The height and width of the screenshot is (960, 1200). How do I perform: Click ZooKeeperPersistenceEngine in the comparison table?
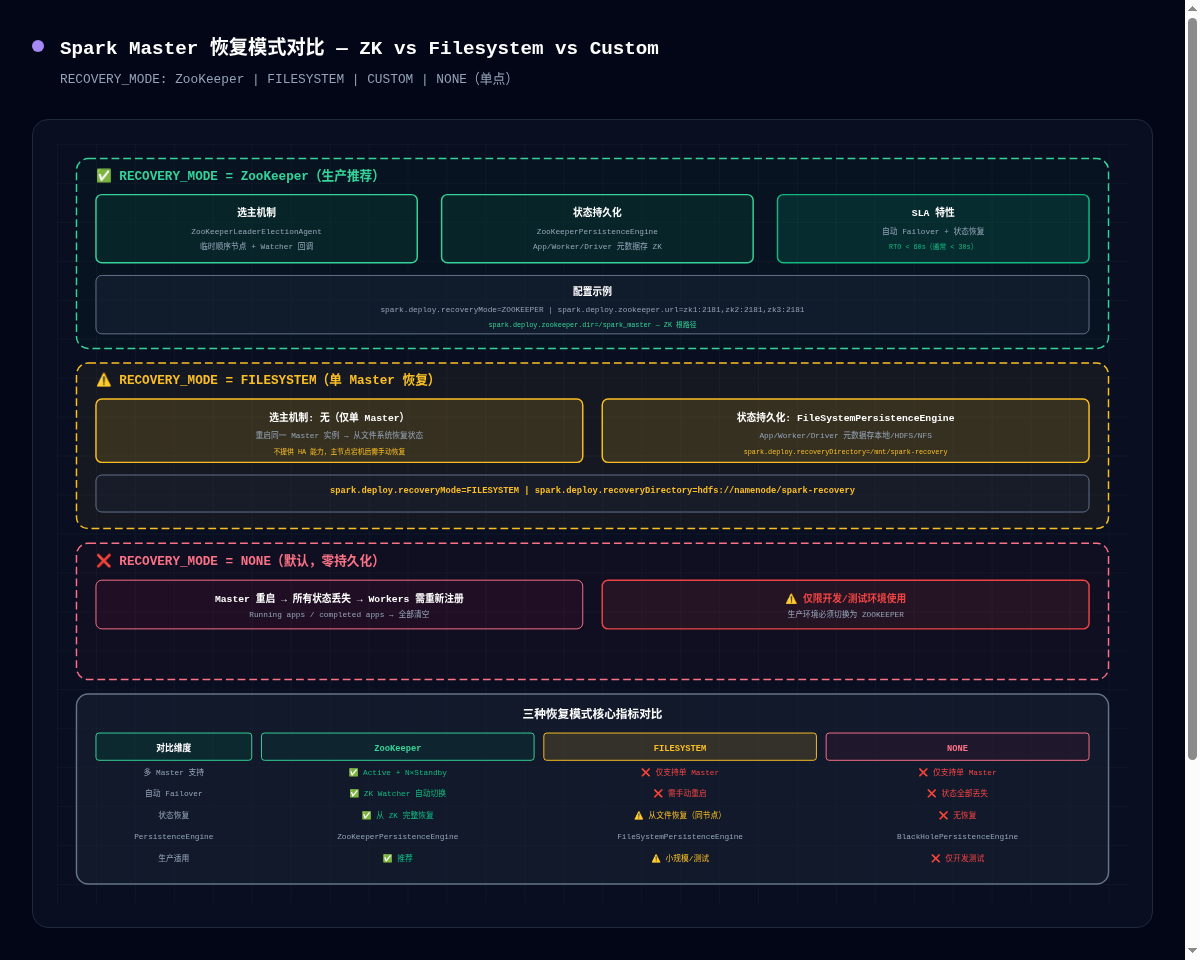[398, 837]
